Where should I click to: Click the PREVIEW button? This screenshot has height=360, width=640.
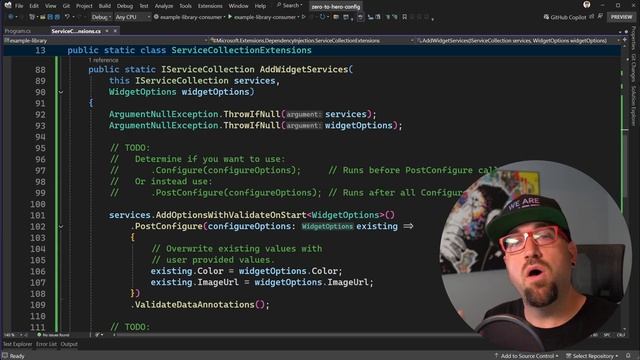coord(622,17)
